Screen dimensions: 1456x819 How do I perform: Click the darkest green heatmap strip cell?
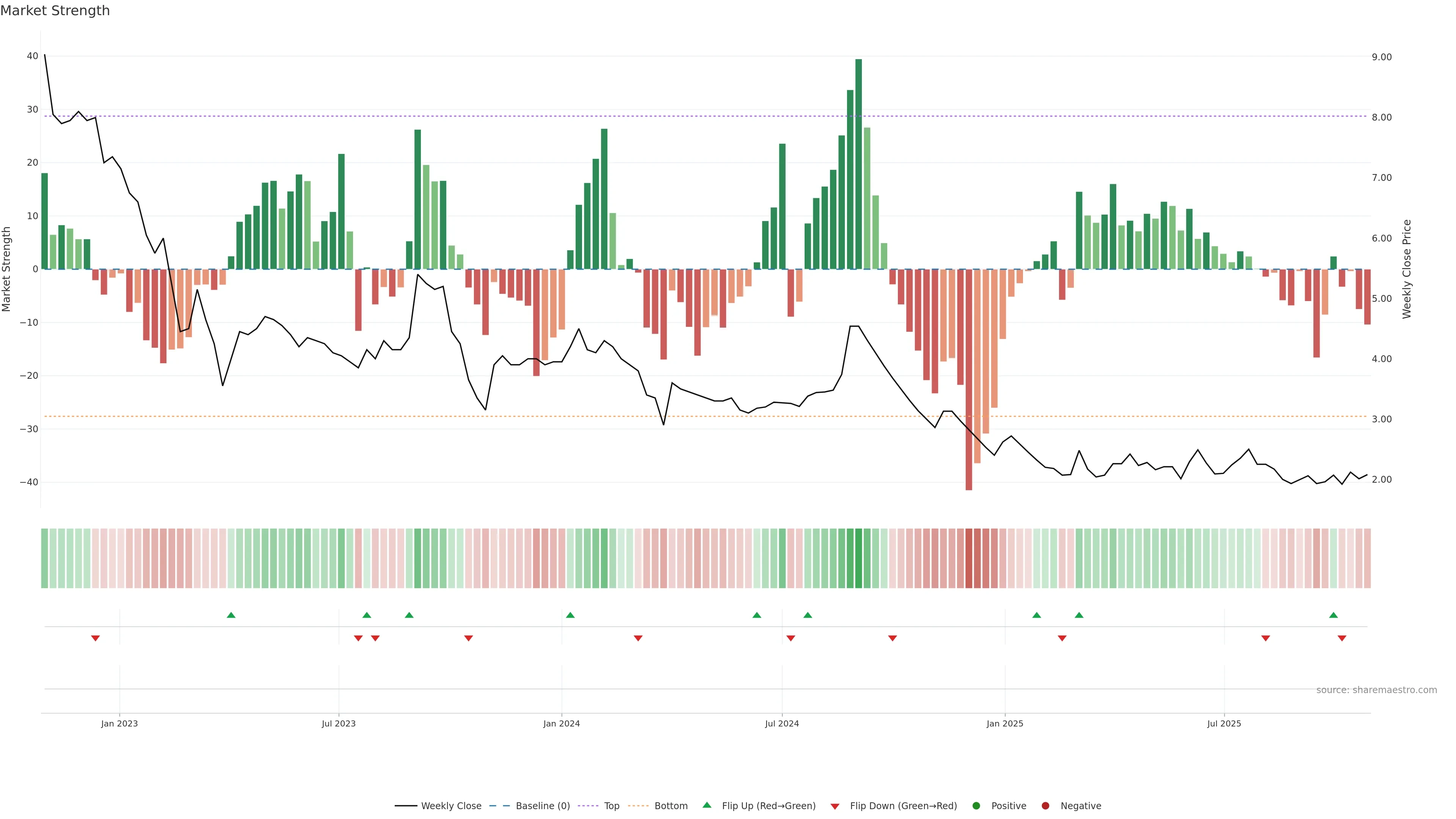coord(858,558)
